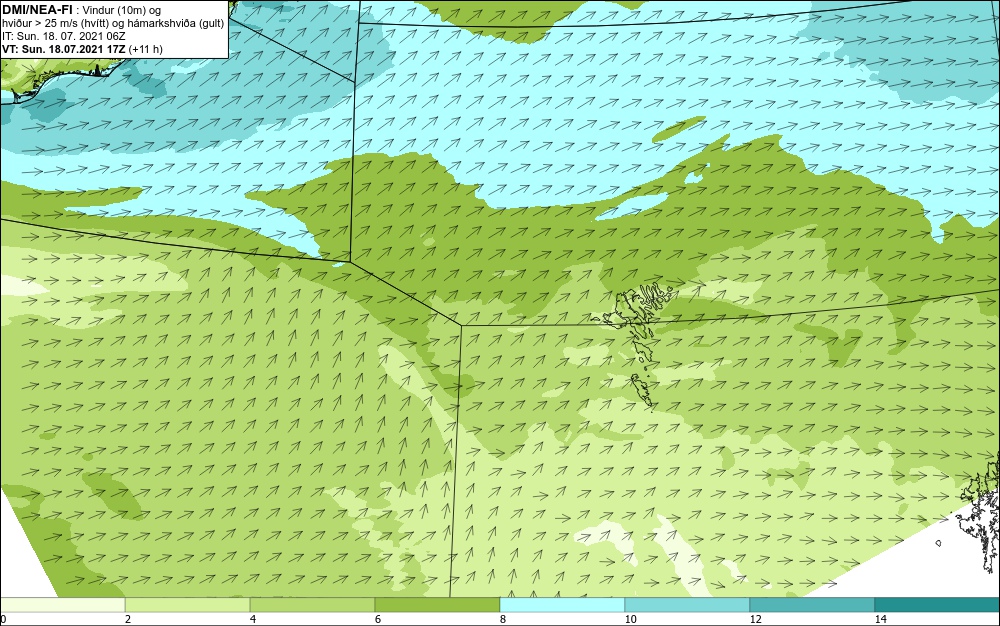Click the 'IT: Sun. 18. 07. 2021 06Z' line
Image resolution: width=1000 pixels, height=626 pixels.
(64, 36)
